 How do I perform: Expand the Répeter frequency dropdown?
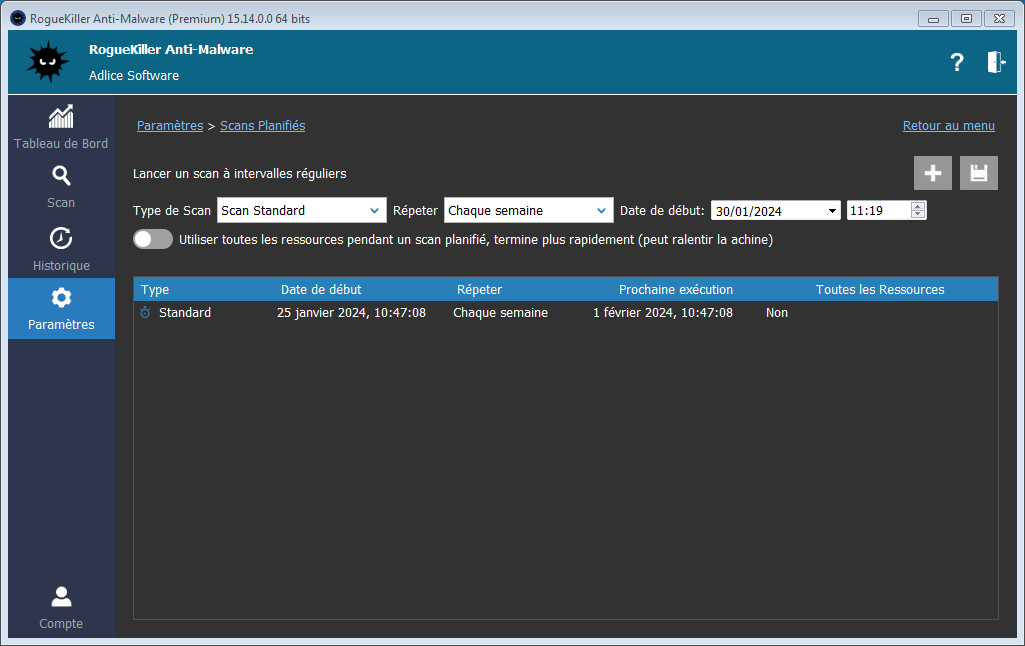(528, 211)
